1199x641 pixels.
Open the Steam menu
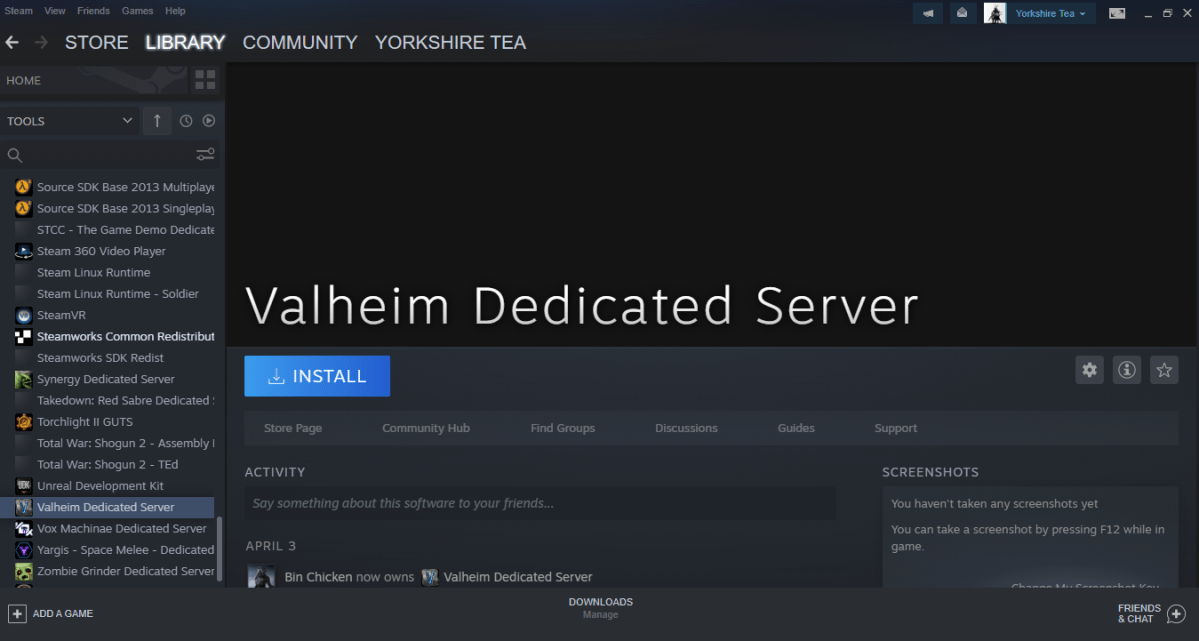tap(18, 11)
